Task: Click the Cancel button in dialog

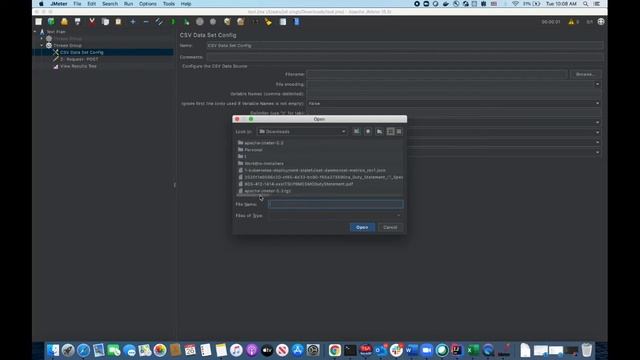Action: click(x=390, y=227)
